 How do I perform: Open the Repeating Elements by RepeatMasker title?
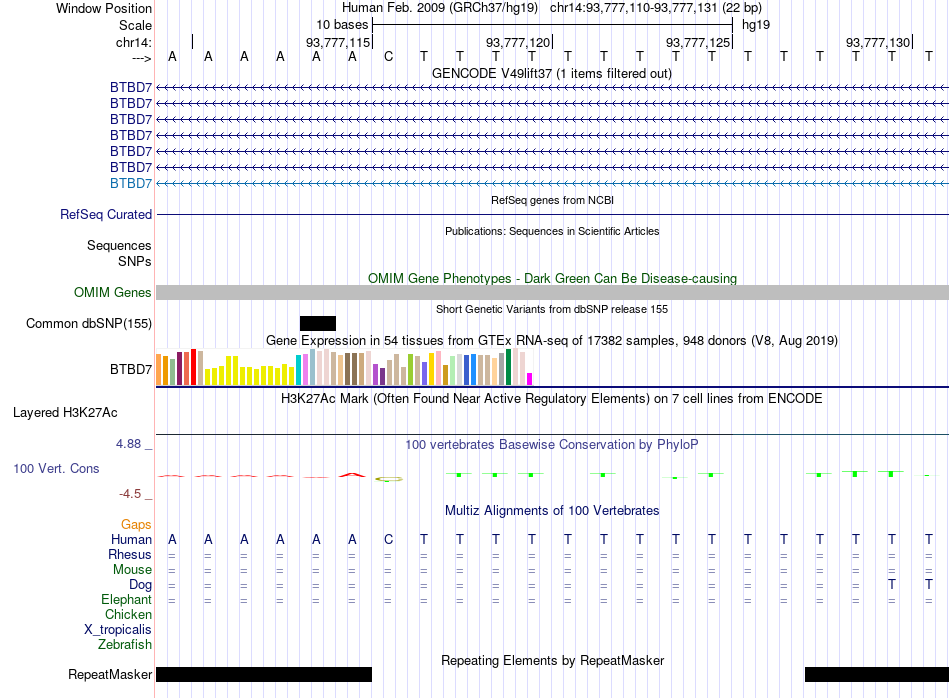click(553, 660)
